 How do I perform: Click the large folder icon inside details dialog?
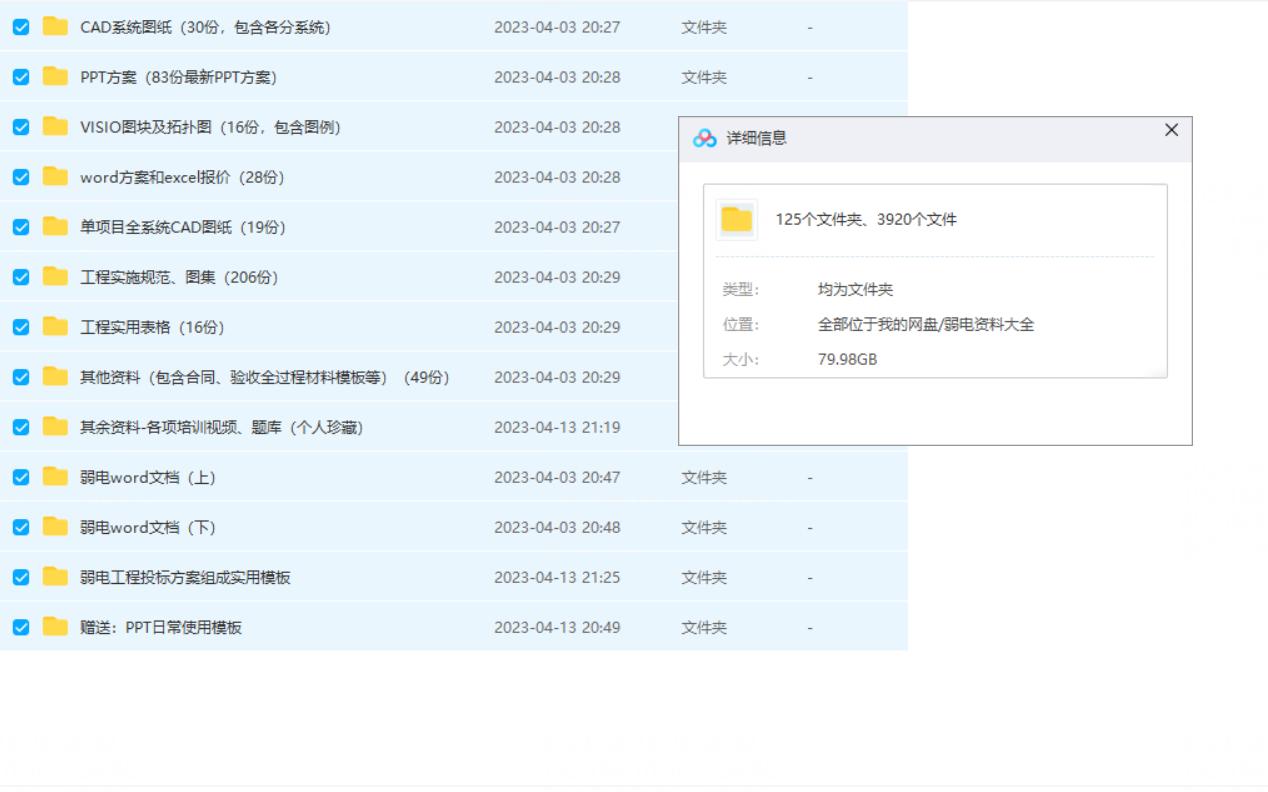pos(737,219)
